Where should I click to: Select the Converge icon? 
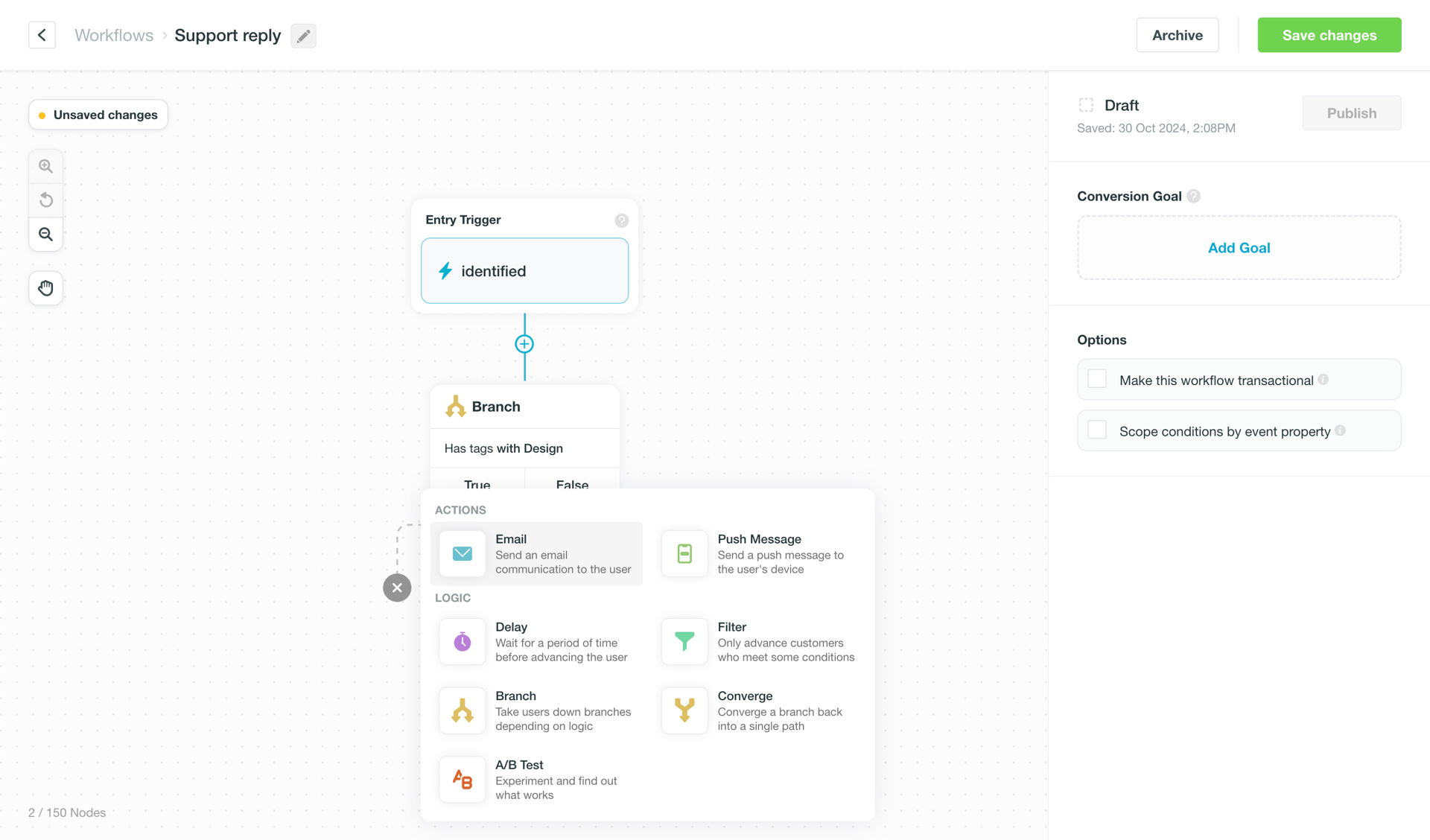(x=684, y=710)
